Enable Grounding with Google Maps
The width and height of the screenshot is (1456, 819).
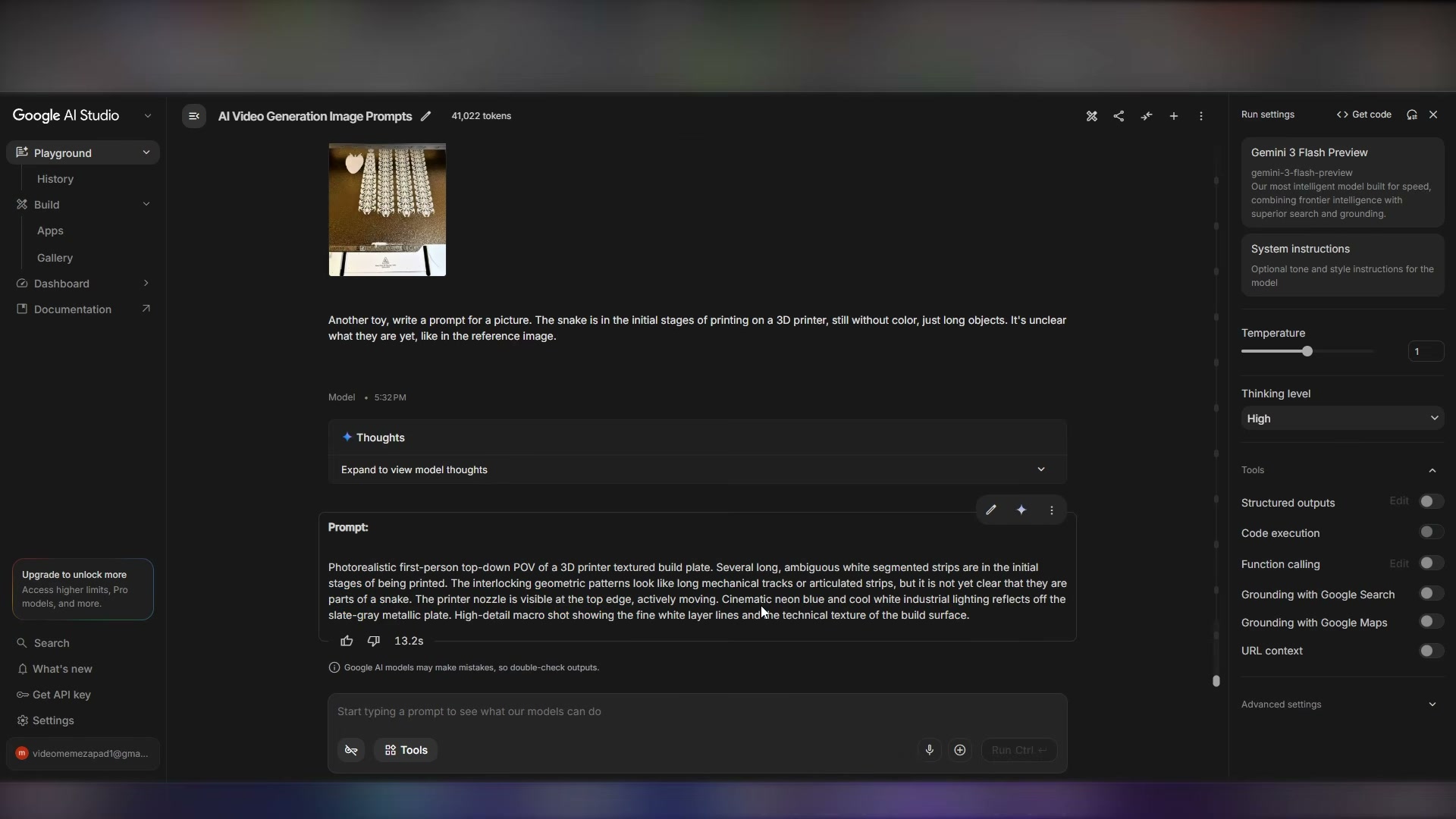coord(1431,622)
